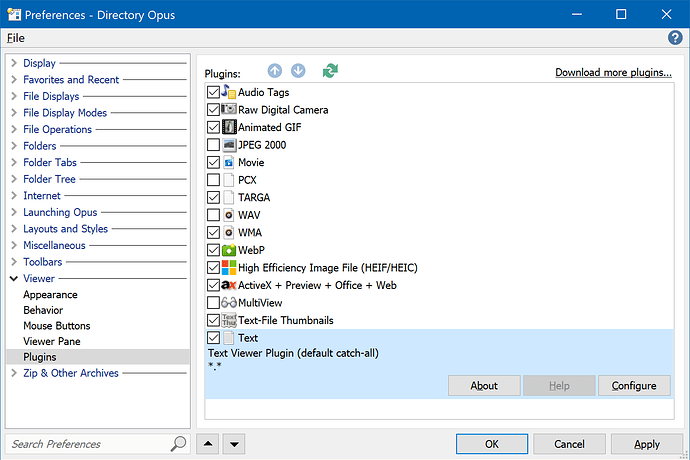Select the ActiveX + Preview plugin icon
The height and width of the screenshot is (460, 690).
pos(229,285)
